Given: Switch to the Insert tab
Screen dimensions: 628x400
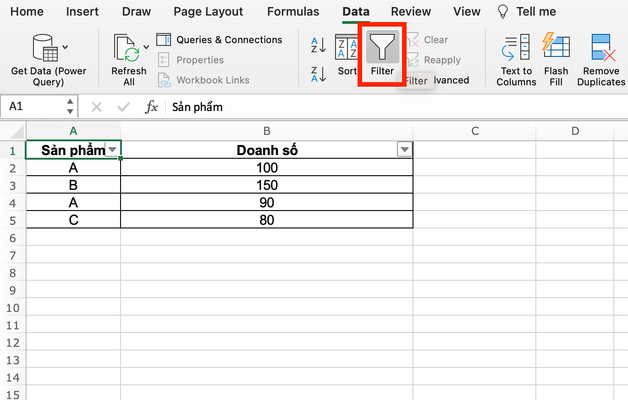Looking at the screenshot, I should 82,12.
